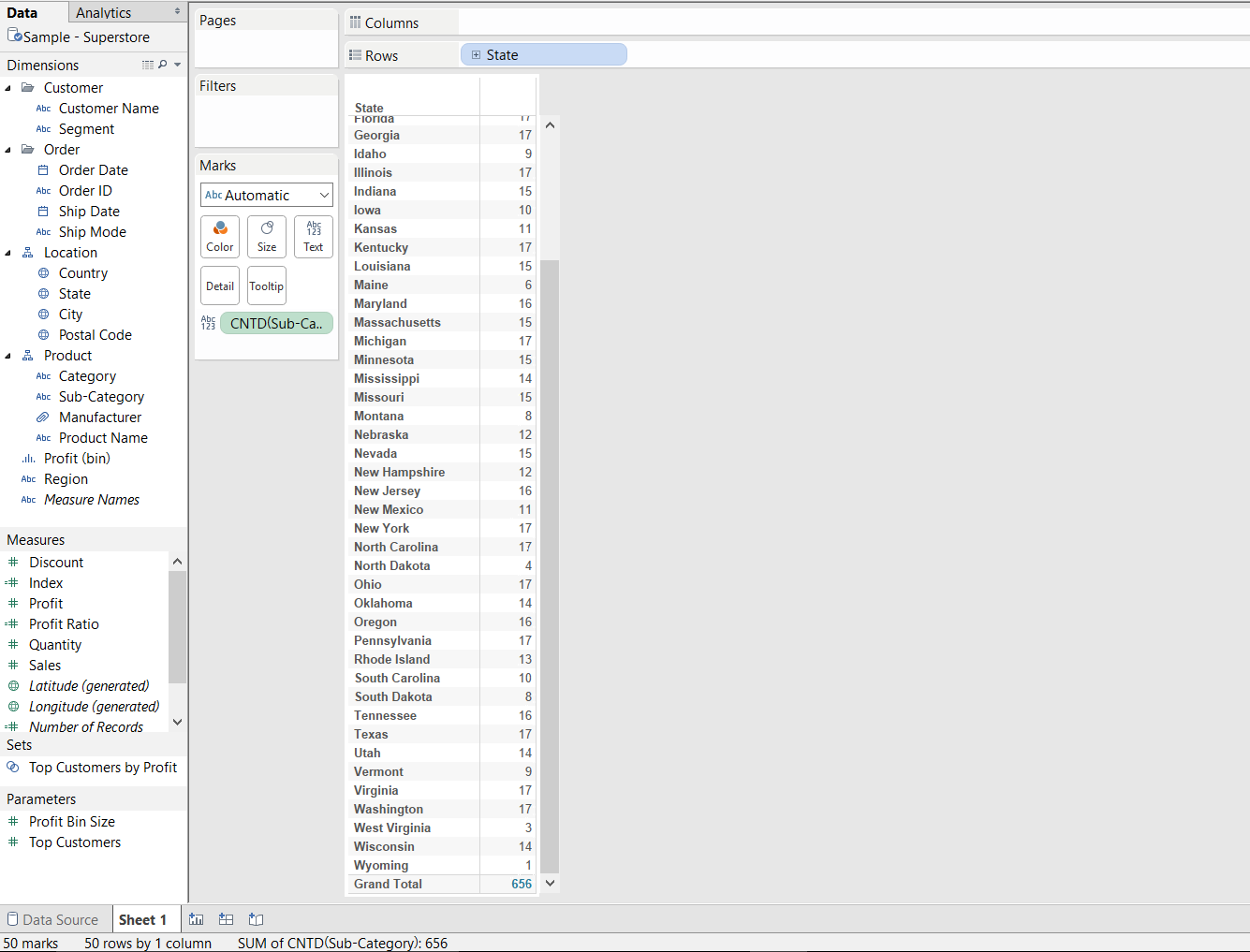Click the State pill on the Rows shelf
1250x952 pixels.
tap(544, 55)
